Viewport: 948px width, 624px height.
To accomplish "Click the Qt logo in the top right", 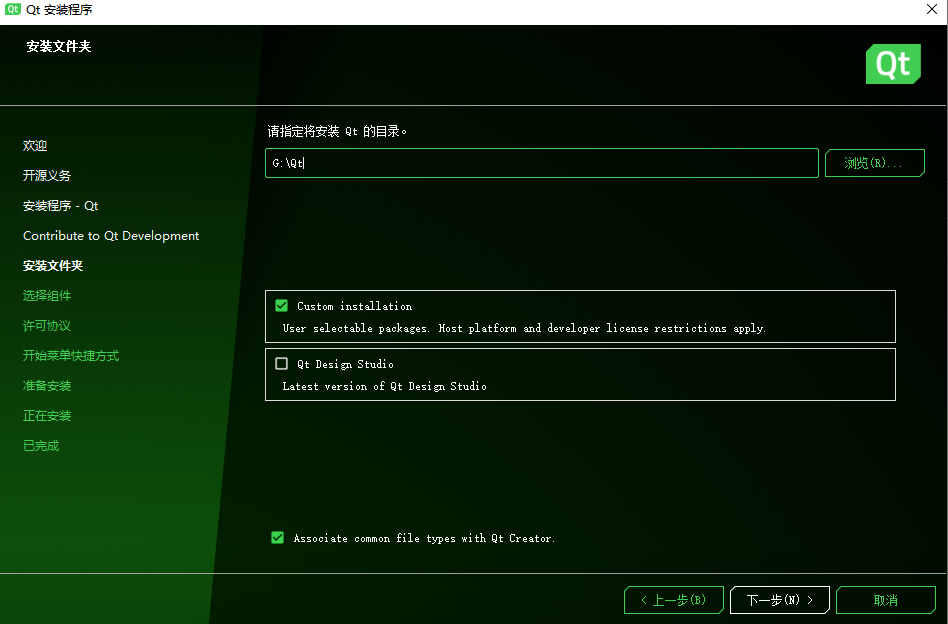I will pos(892,63).
